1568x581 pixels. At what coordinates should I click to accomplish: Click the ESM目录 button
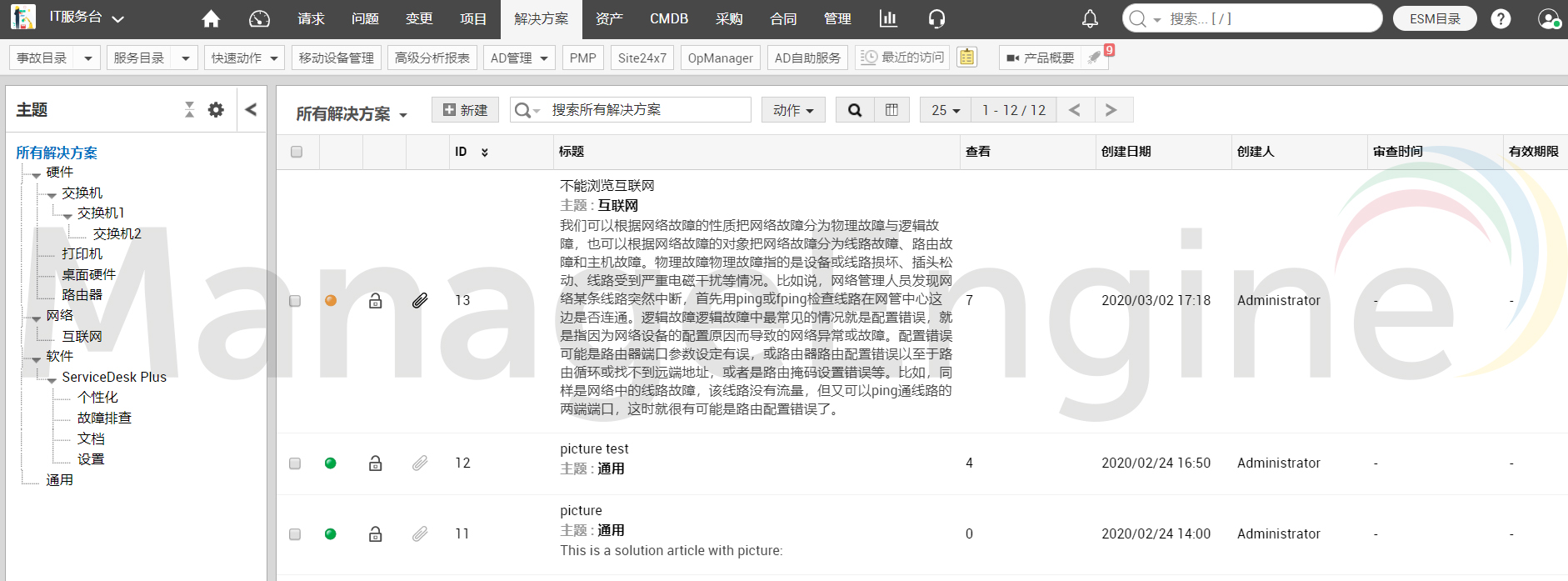(1435, 18)
